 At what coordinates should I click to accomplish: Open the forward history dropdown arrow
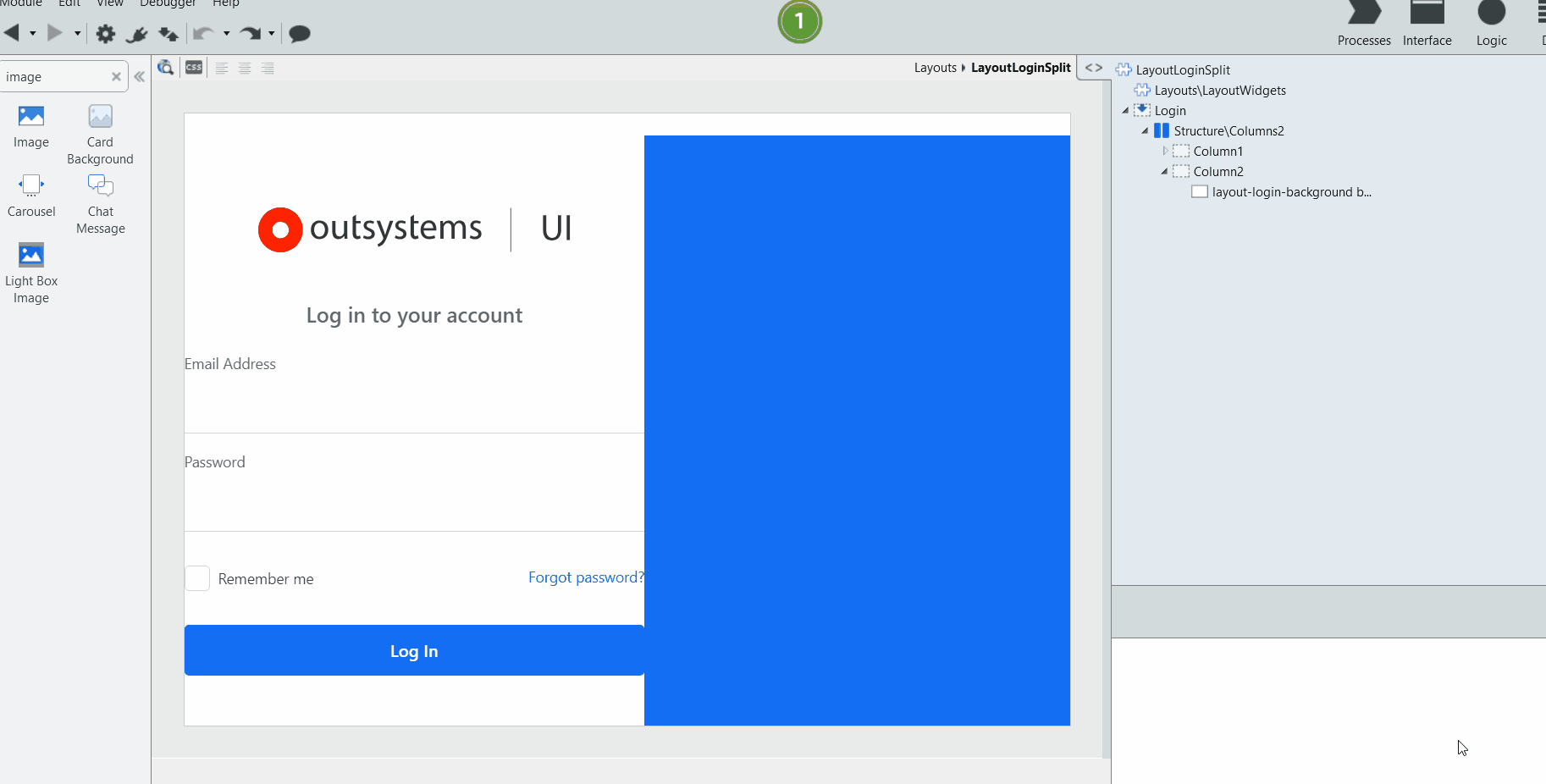coord(77,34)
